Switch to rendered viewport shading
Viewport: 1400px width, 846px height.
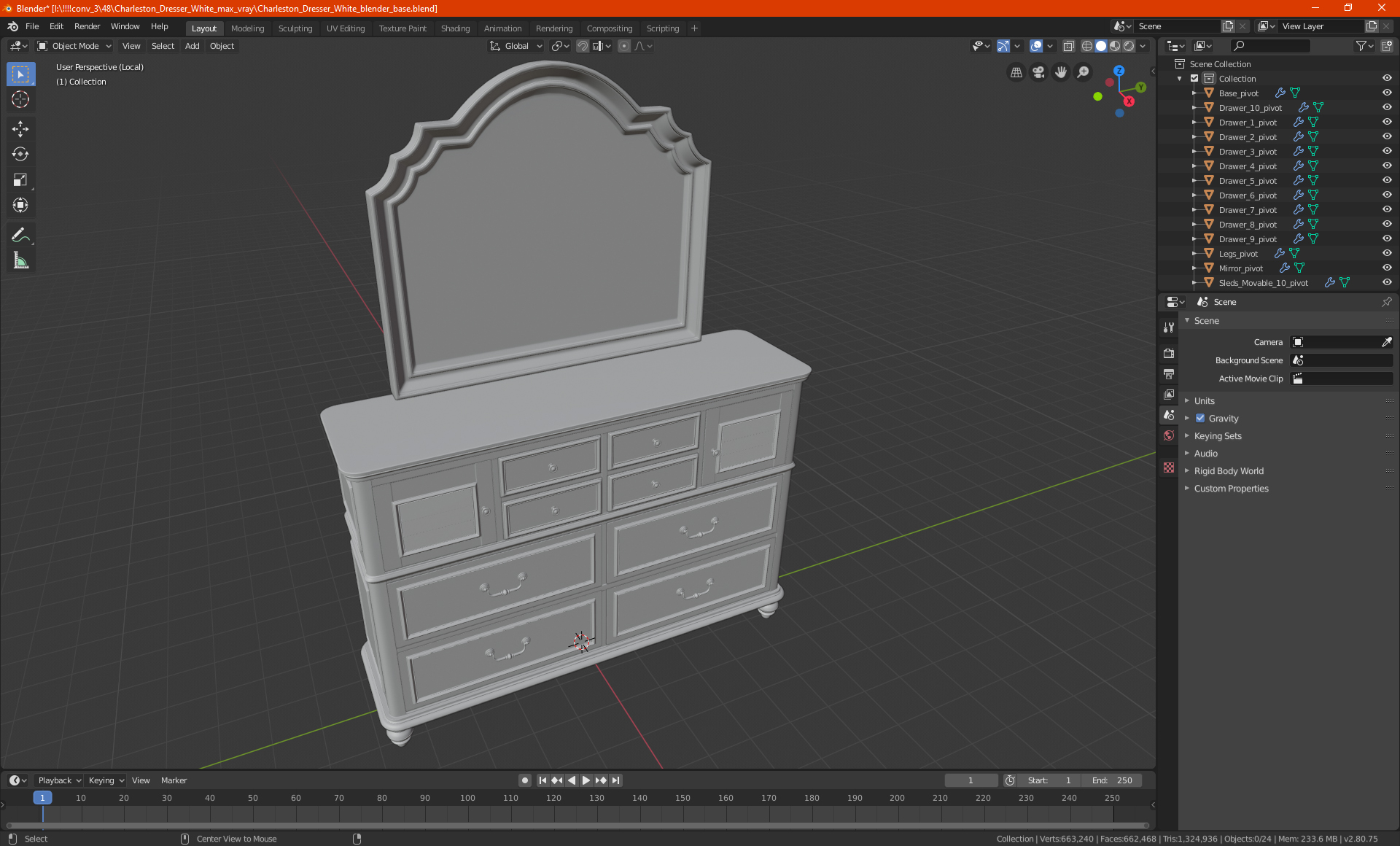tap(1129, 46)
